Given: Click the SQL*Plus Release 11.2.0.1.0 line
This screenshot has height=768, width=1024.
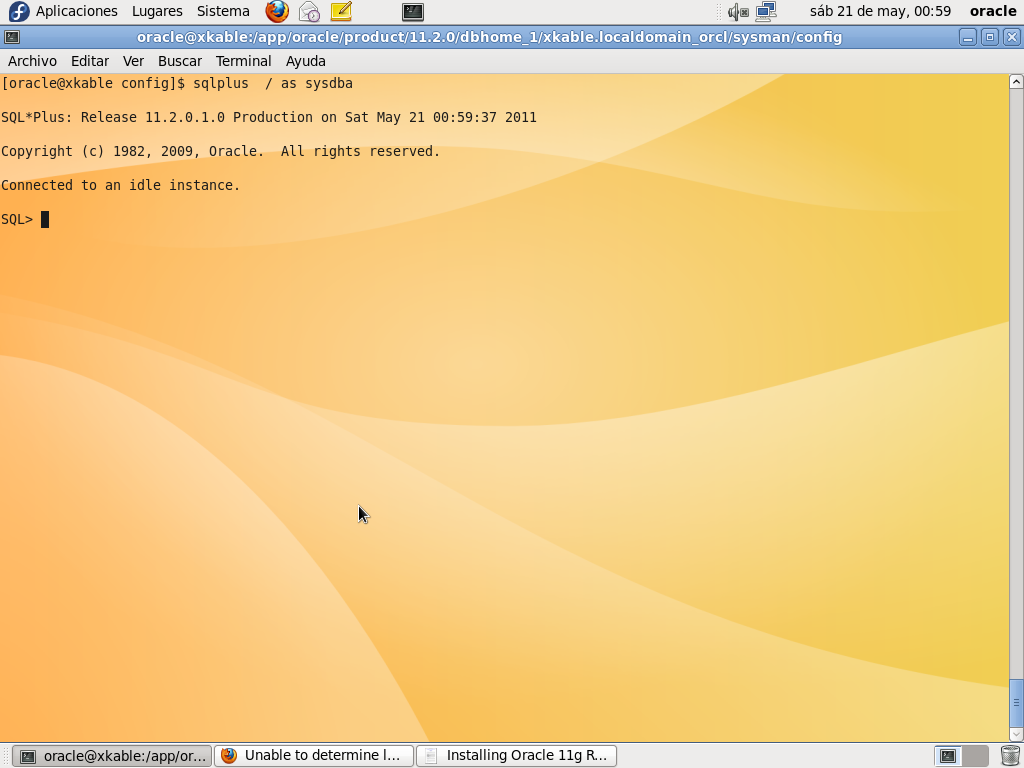Looking at the screenshot, I should point(269,118).
